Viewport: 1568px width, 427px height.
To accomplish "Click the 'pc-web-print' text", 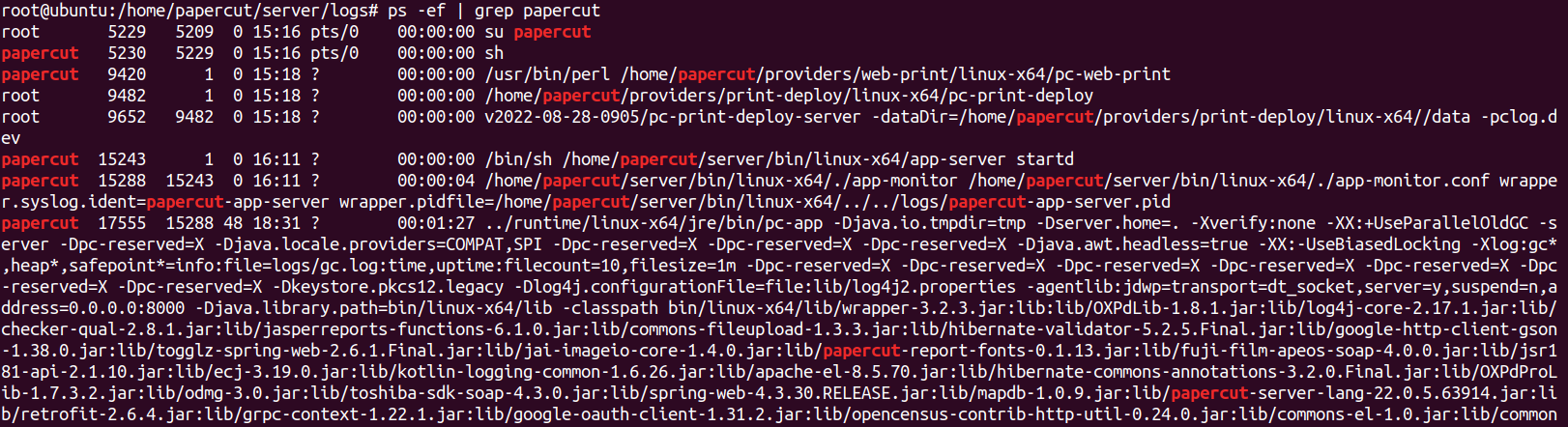I will coord(1113,74).
